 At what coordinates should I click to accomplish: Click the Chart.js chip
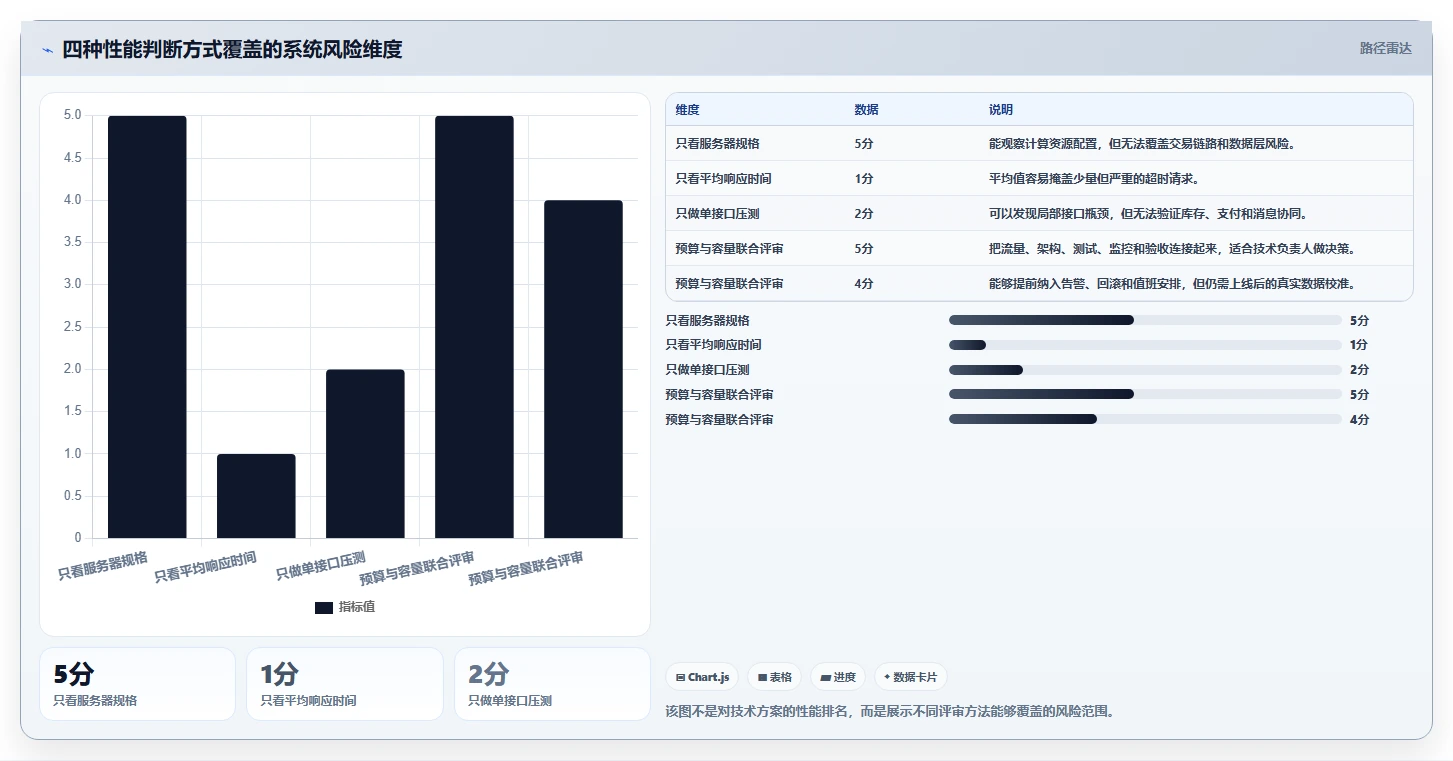pos(703,677)
